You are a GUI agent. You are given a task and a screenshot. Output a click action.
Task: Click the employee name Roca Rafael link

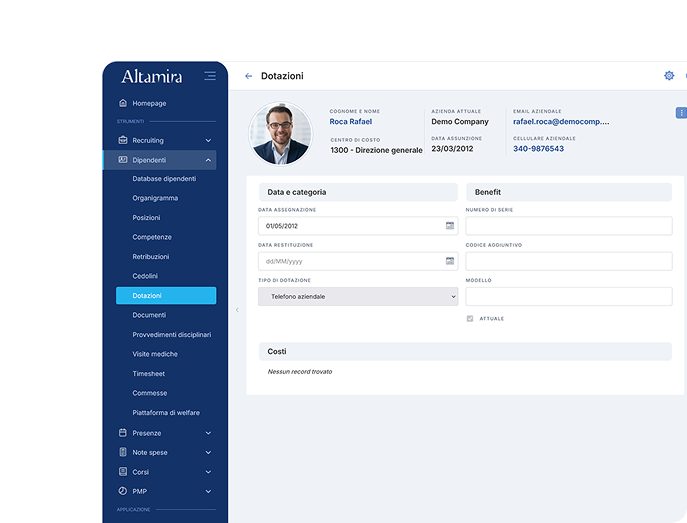pos(351,122)
